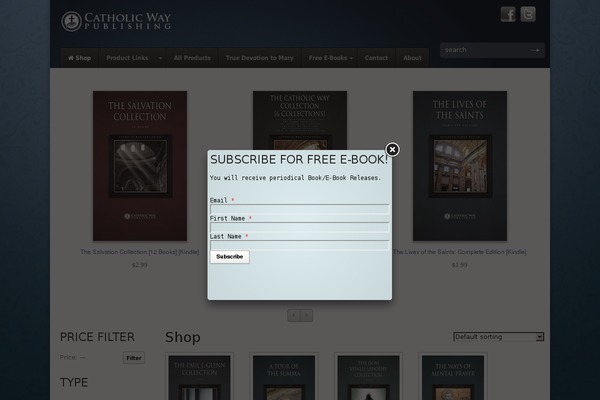Viewport: 600px width, 400px height.
Task: Click the $1.99 price text
Action: pos(460,265)
